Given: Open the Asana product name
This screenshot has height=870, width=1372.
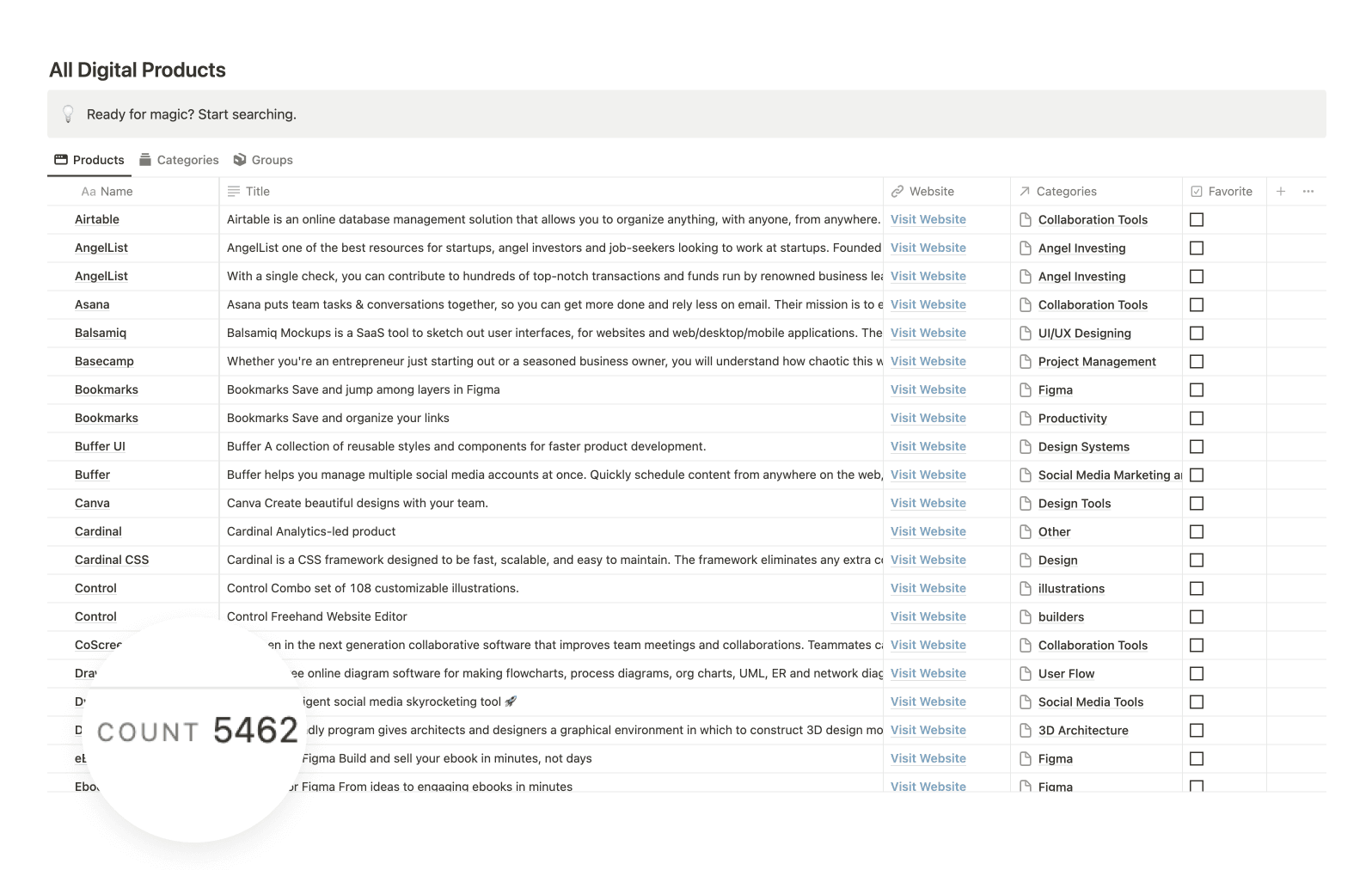Looking at the screenshot, I should click(92, 304).
